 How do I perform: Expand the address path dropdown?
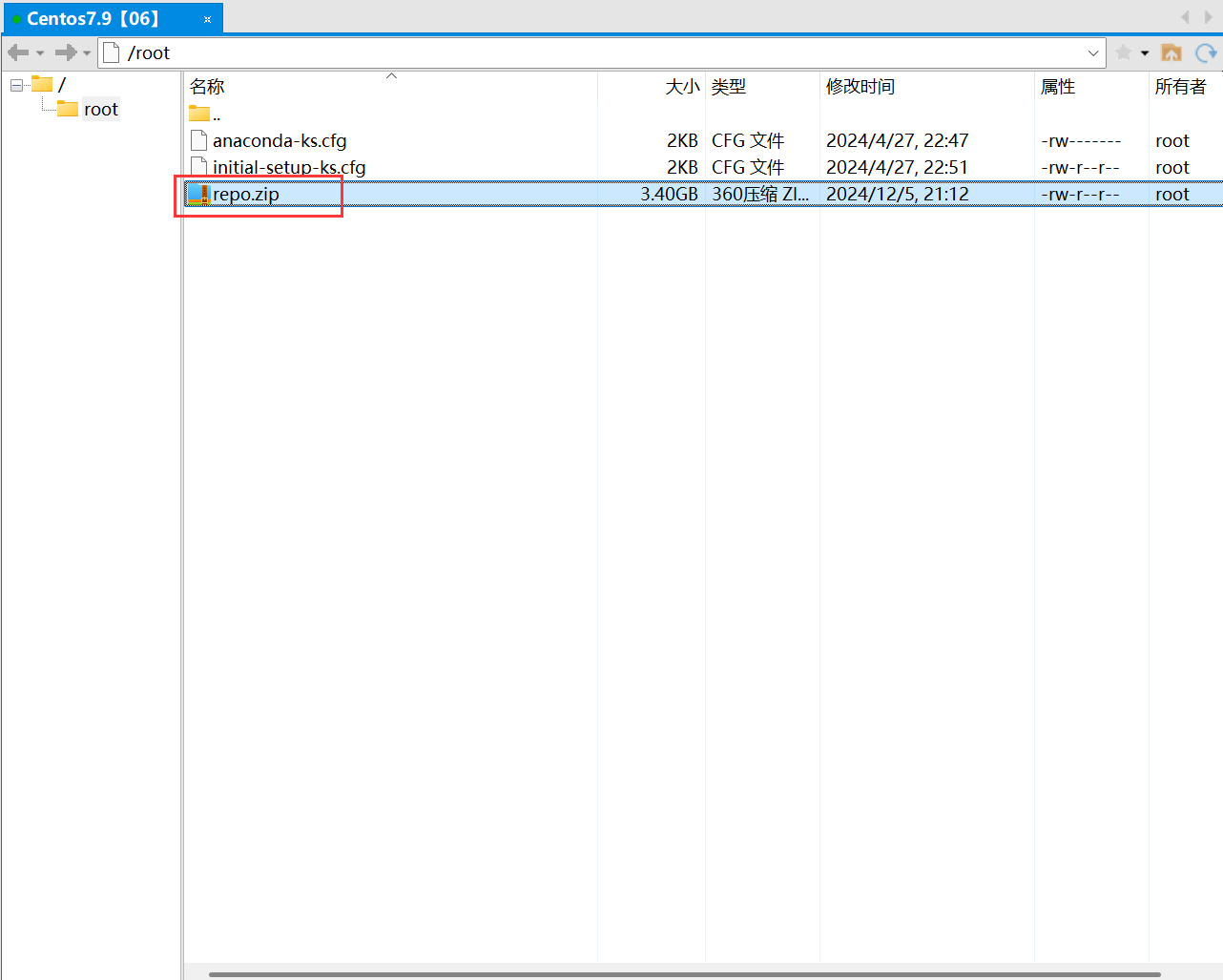click(x=1093, y=53)
